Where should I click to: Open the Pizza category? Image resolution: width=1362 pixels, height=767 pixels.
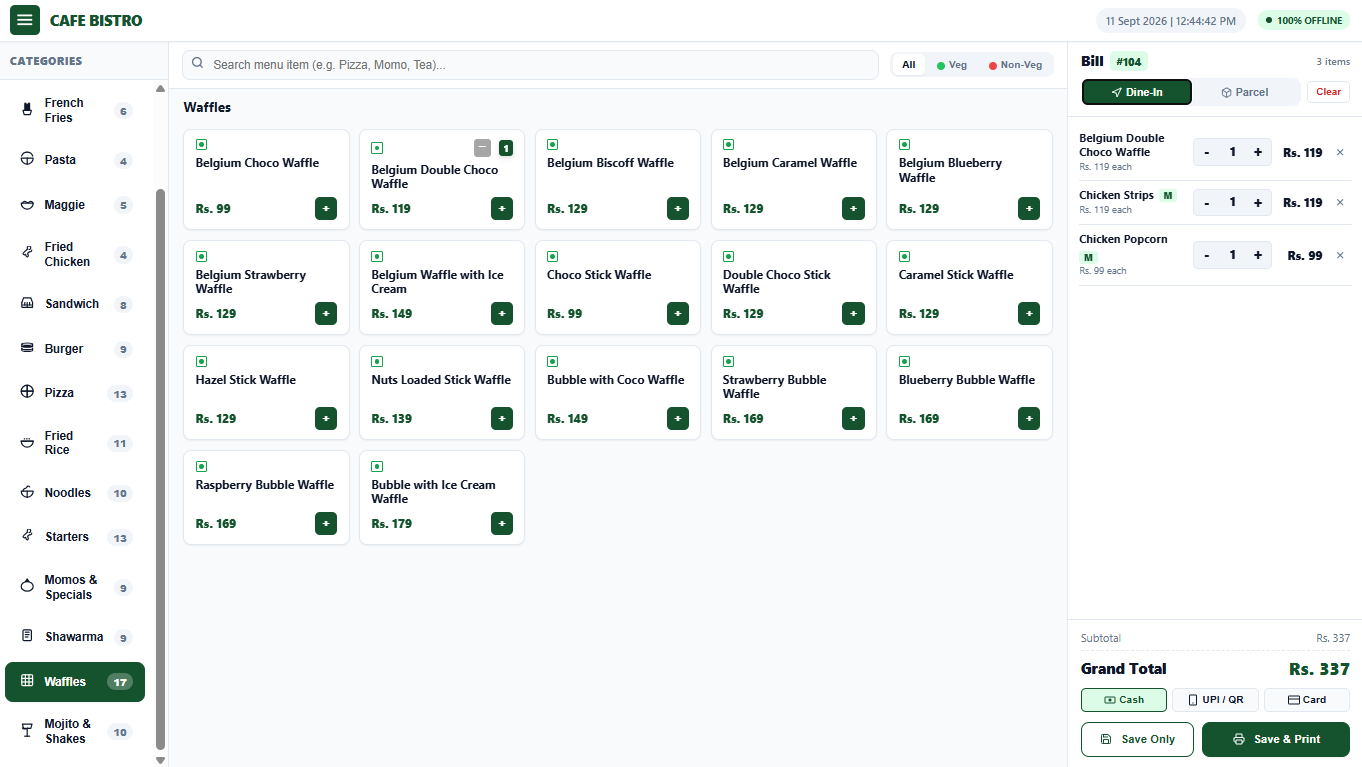coord(75,393)
